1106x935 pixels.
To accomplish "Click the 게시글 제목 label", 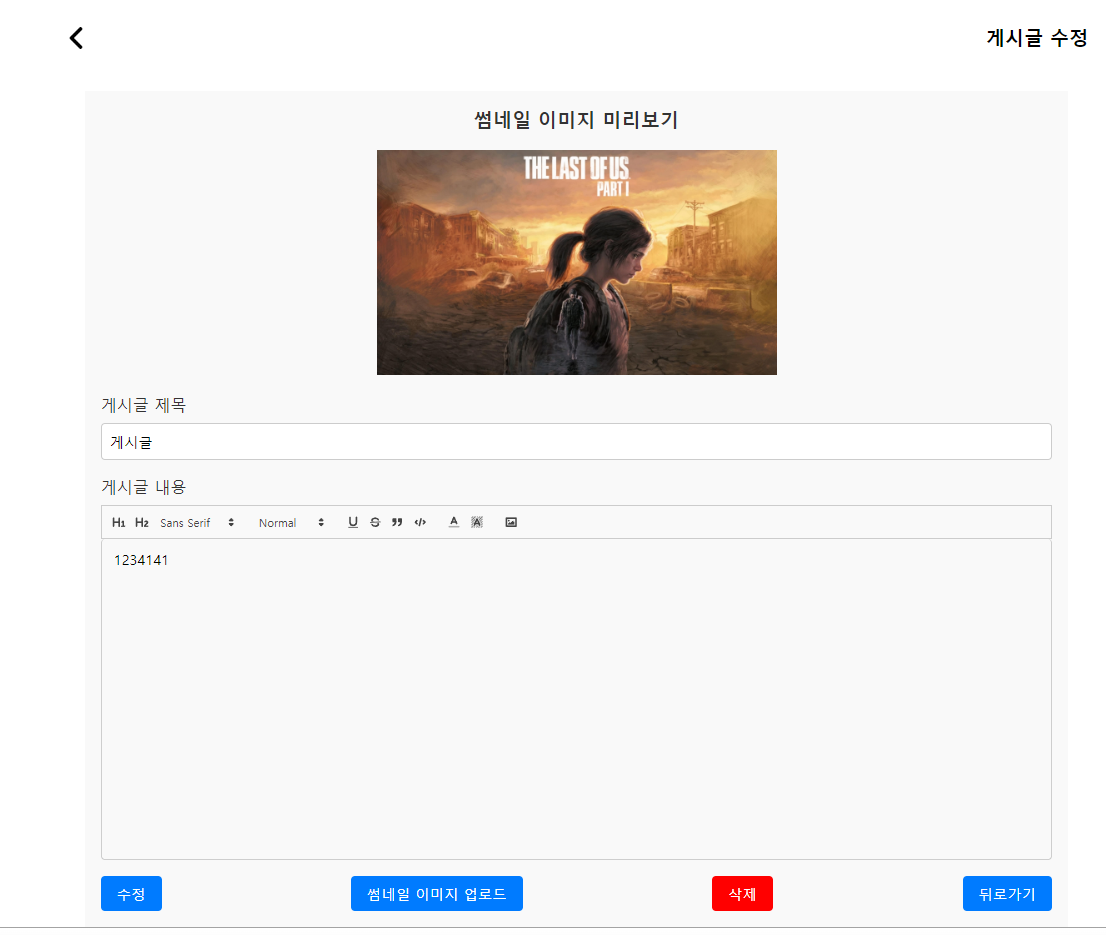I will (x=144, y=405).
